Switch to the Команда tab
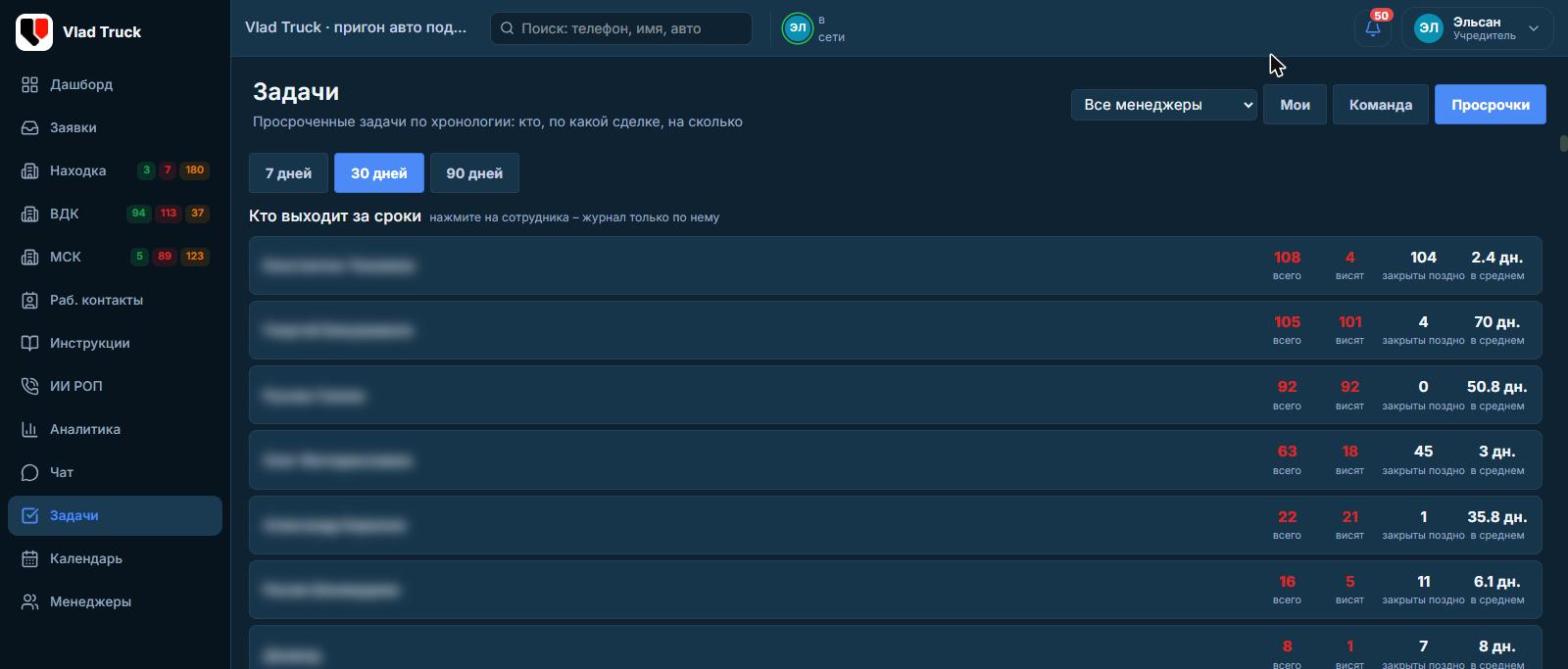Screen dimensions: 1568x669 point(1380,104)
